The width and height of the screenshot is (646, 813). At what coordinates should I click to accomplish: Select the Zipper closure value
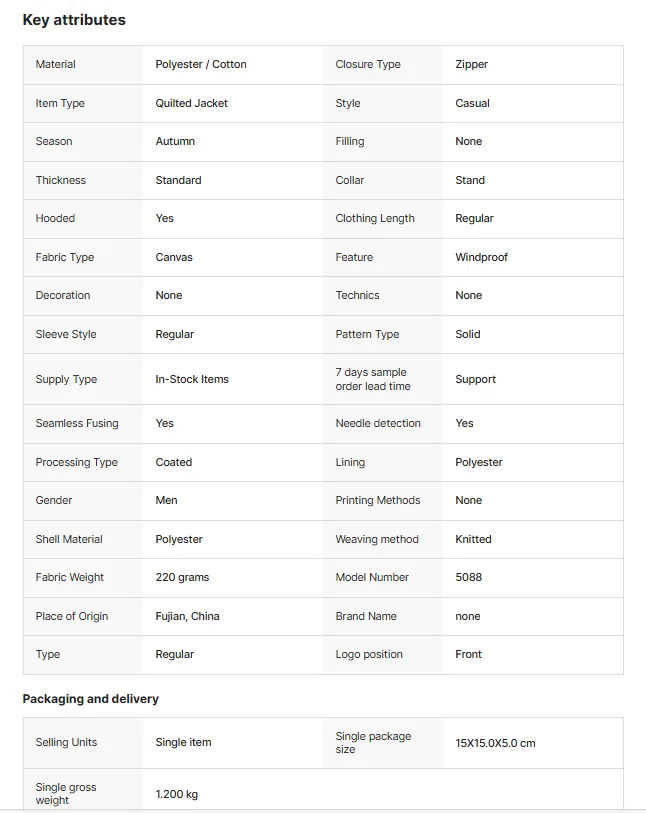tap(471, 64)
